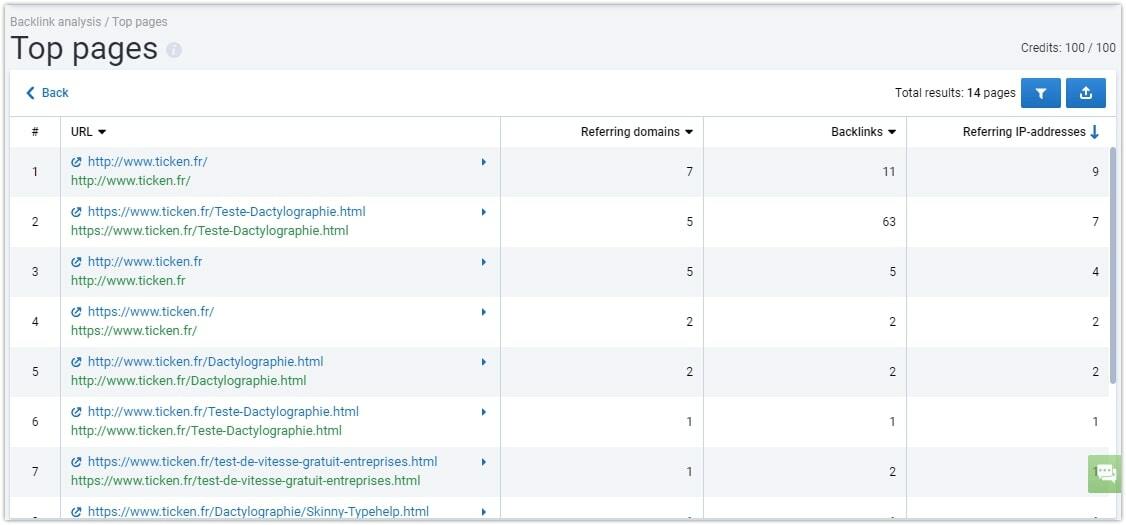Click the info icon beside Top pages heading
Image resolution: width=1126 pixels, height=525 pixels.
tap(174, 50)
